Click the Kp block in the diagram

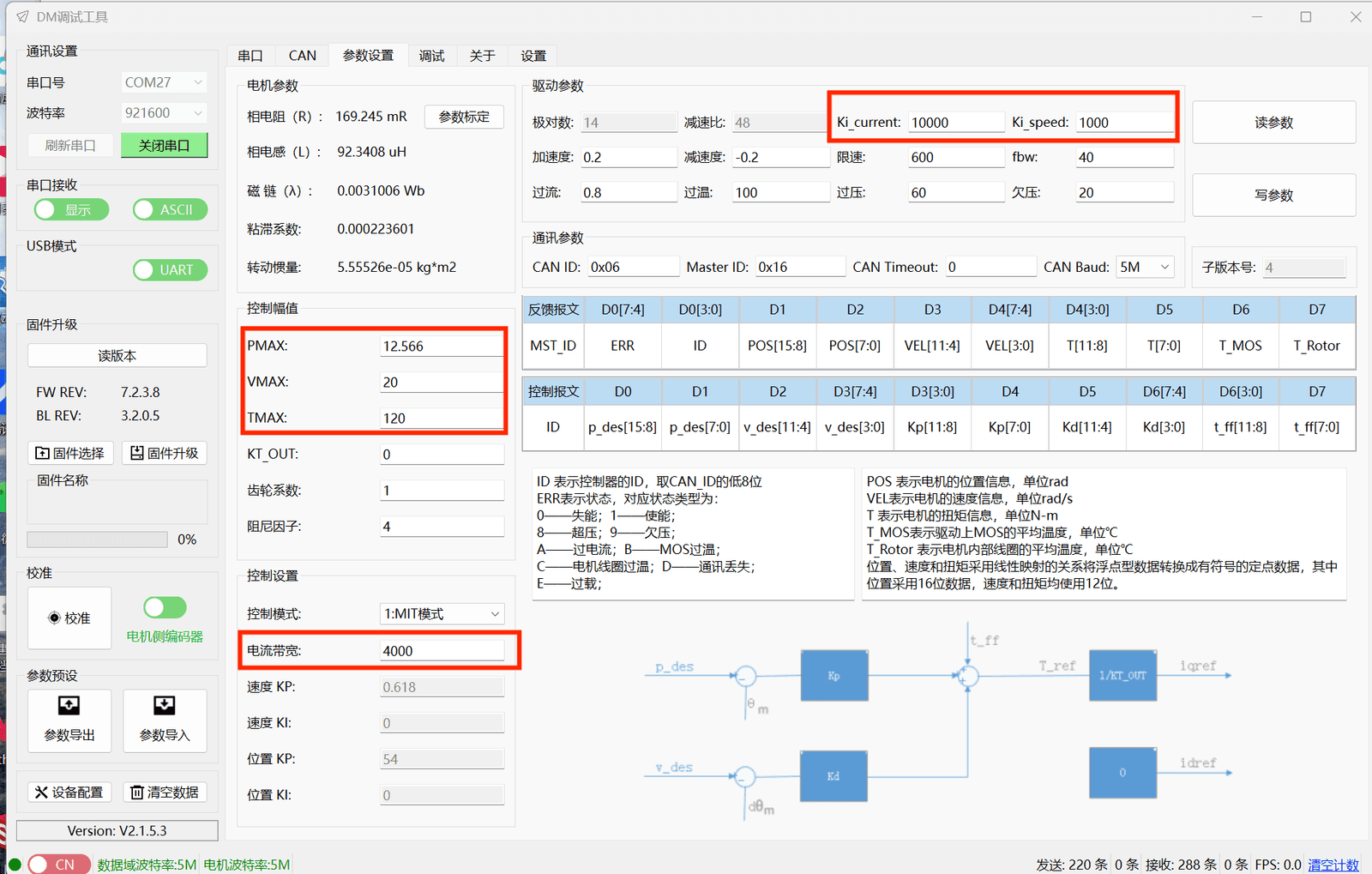[834, 676]
